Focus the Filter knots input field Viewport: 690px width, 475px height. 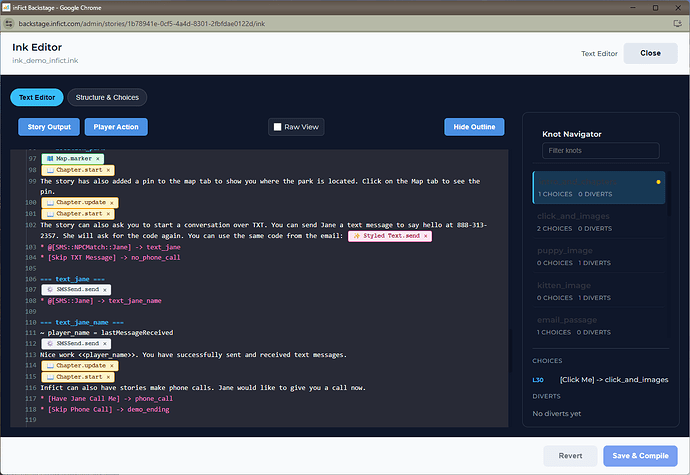click(601, 151)
